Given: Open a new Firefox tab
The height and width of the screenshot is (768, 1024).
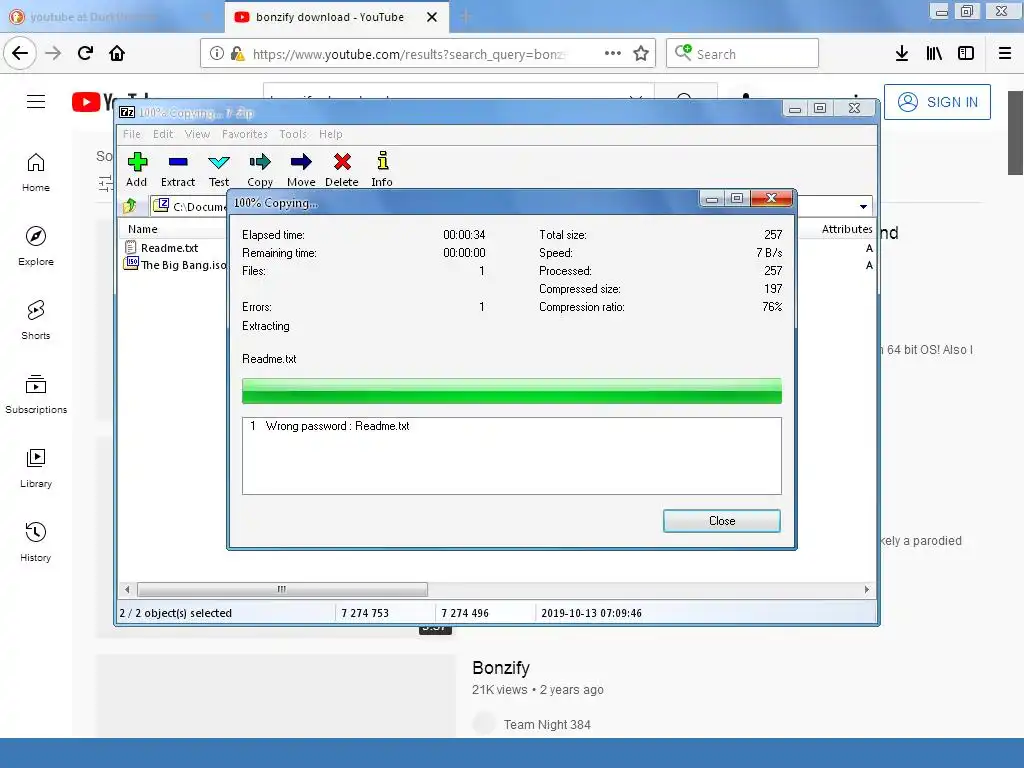Looking at the screenshot, I should tap(466, 17).
